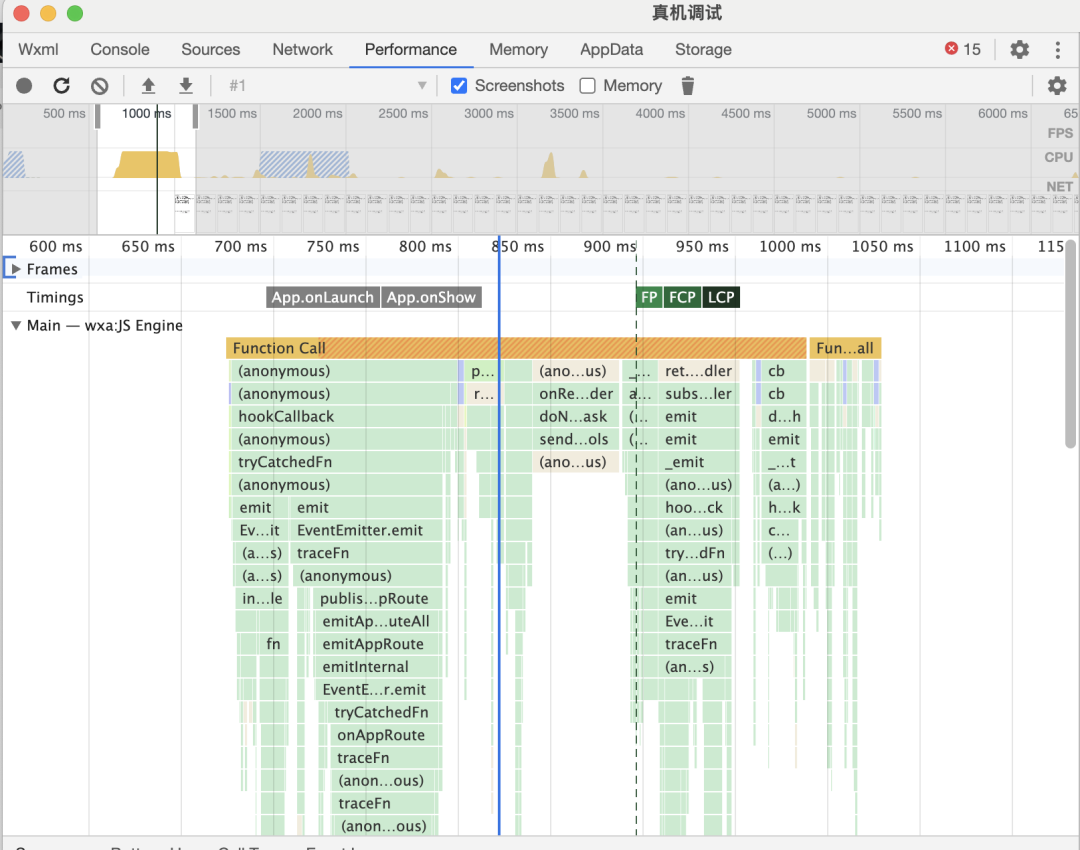Click the trash can collect-garbage icon
1080x850 pixels.
tap(687, 85)
